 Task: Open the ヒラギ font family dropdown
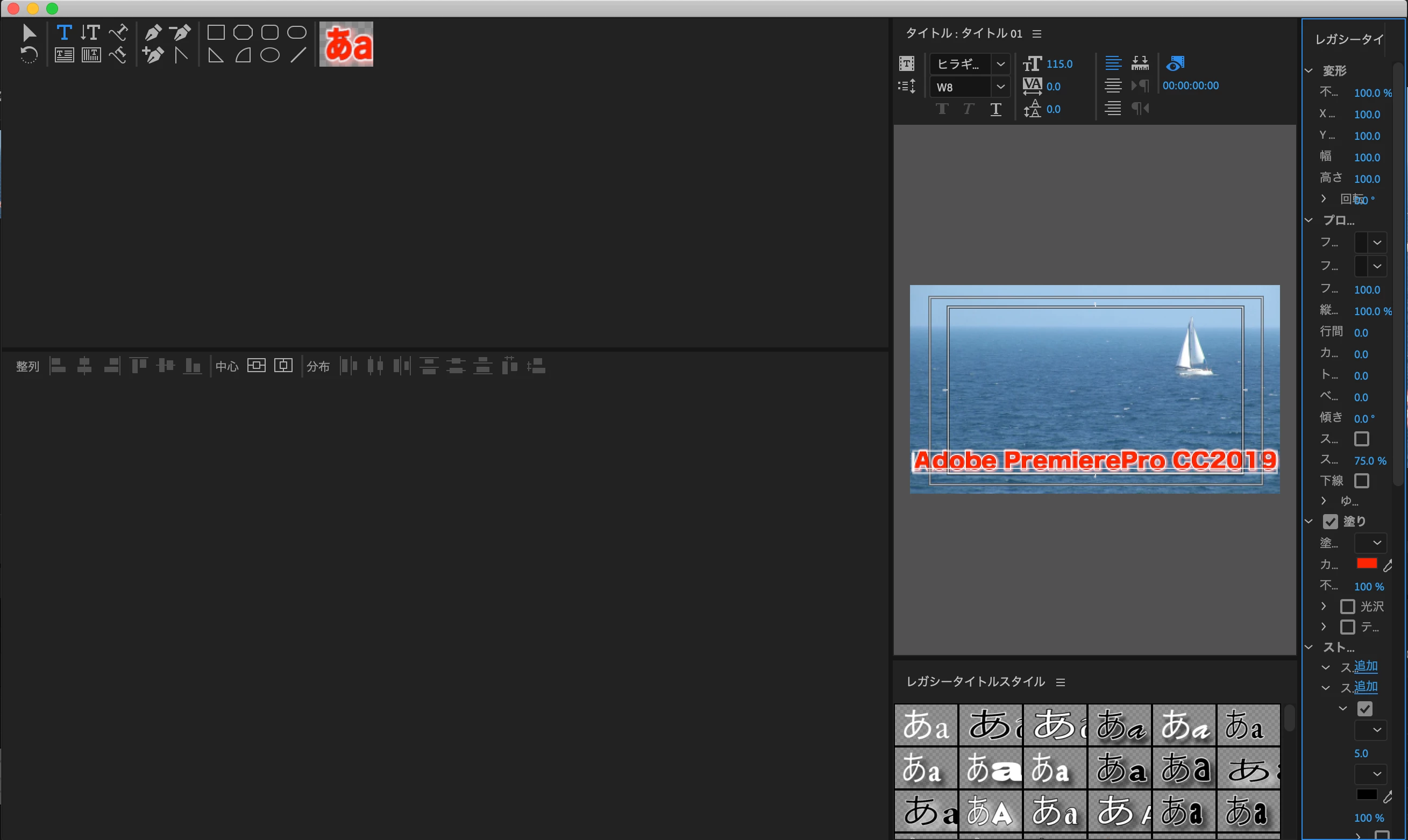[1000, 64]
